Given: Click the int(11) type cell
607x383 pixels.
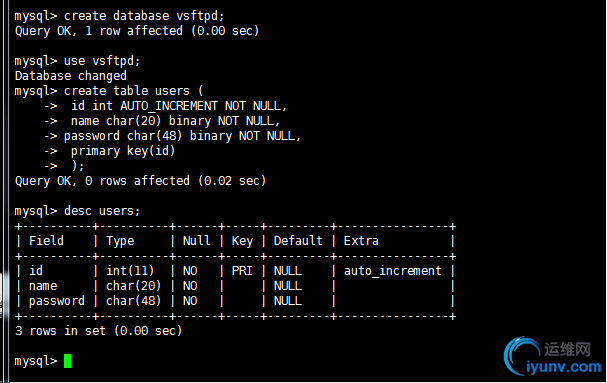Looking at the screenshot, I should (130, 271).
